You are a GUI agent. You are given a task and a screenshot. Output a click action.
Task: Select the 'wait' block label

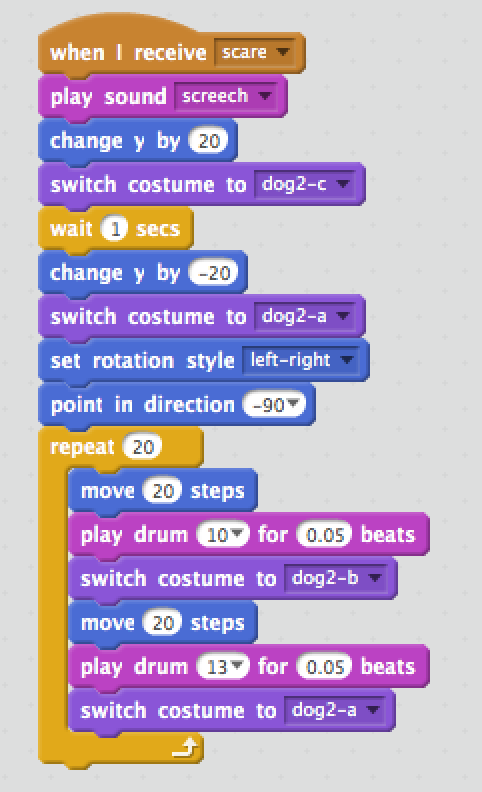click(71, 229)
